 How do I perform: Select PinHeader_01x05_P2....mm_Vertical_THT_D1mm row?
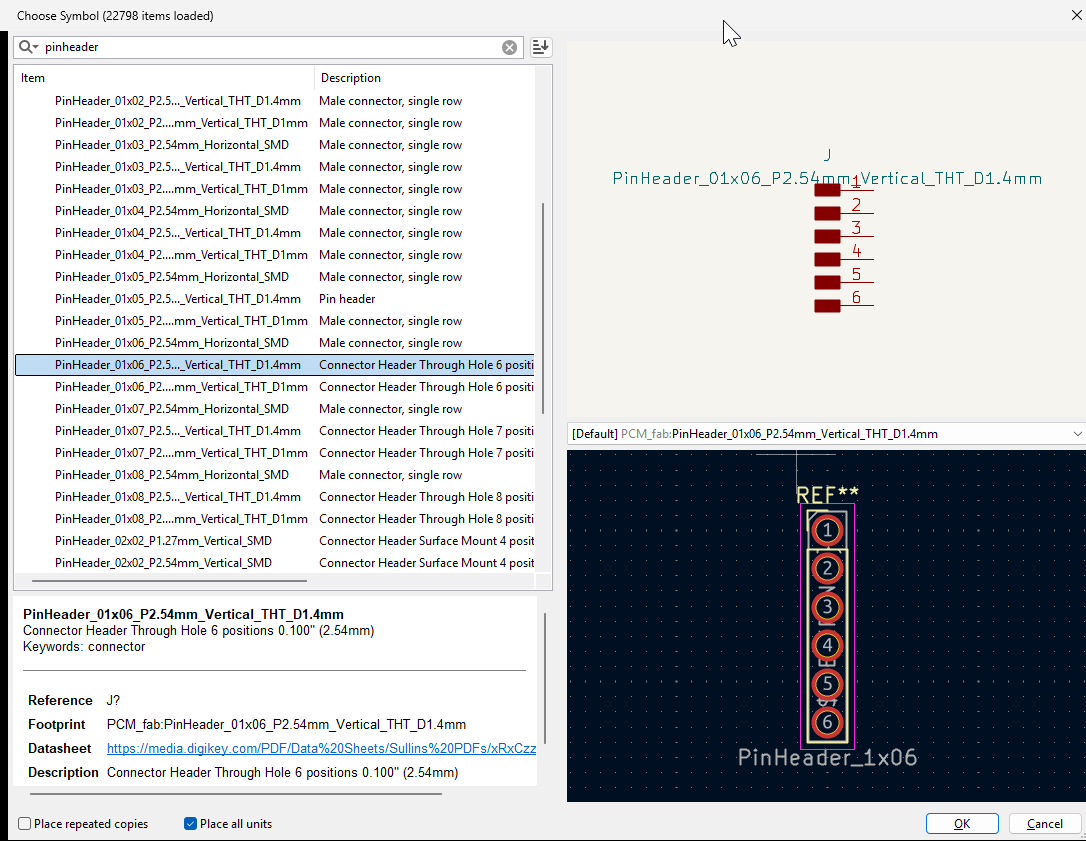point(274,321)
